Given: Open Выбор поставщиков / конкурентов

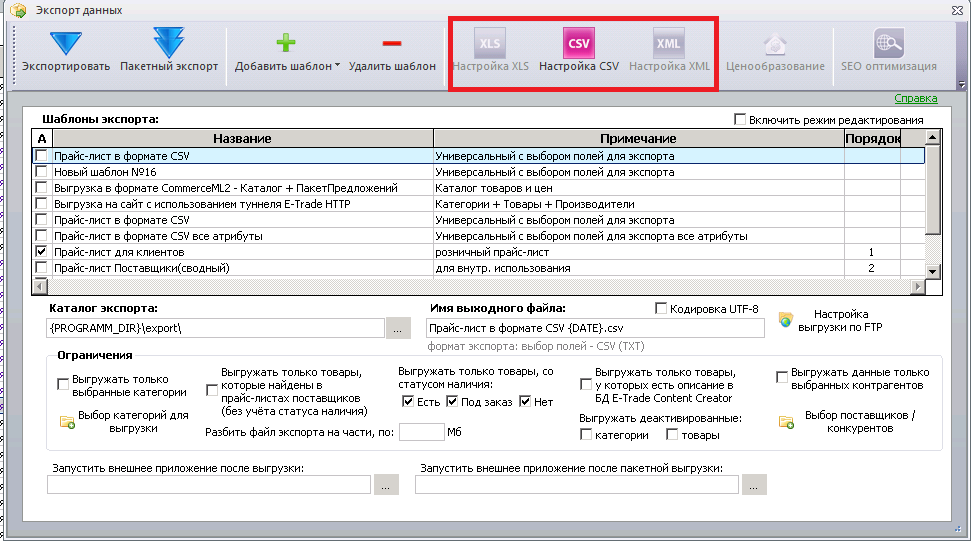Looking at the screenshot, I should click(847, 422).
